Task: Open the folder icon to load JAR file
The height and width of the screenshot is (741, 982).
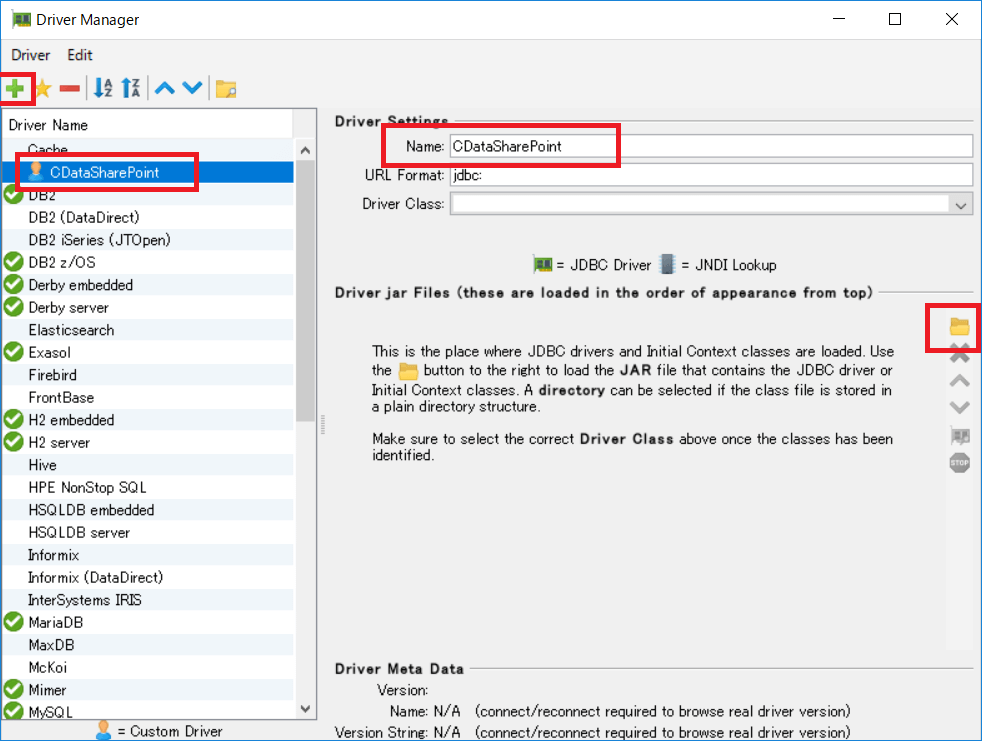Action: 959,326
